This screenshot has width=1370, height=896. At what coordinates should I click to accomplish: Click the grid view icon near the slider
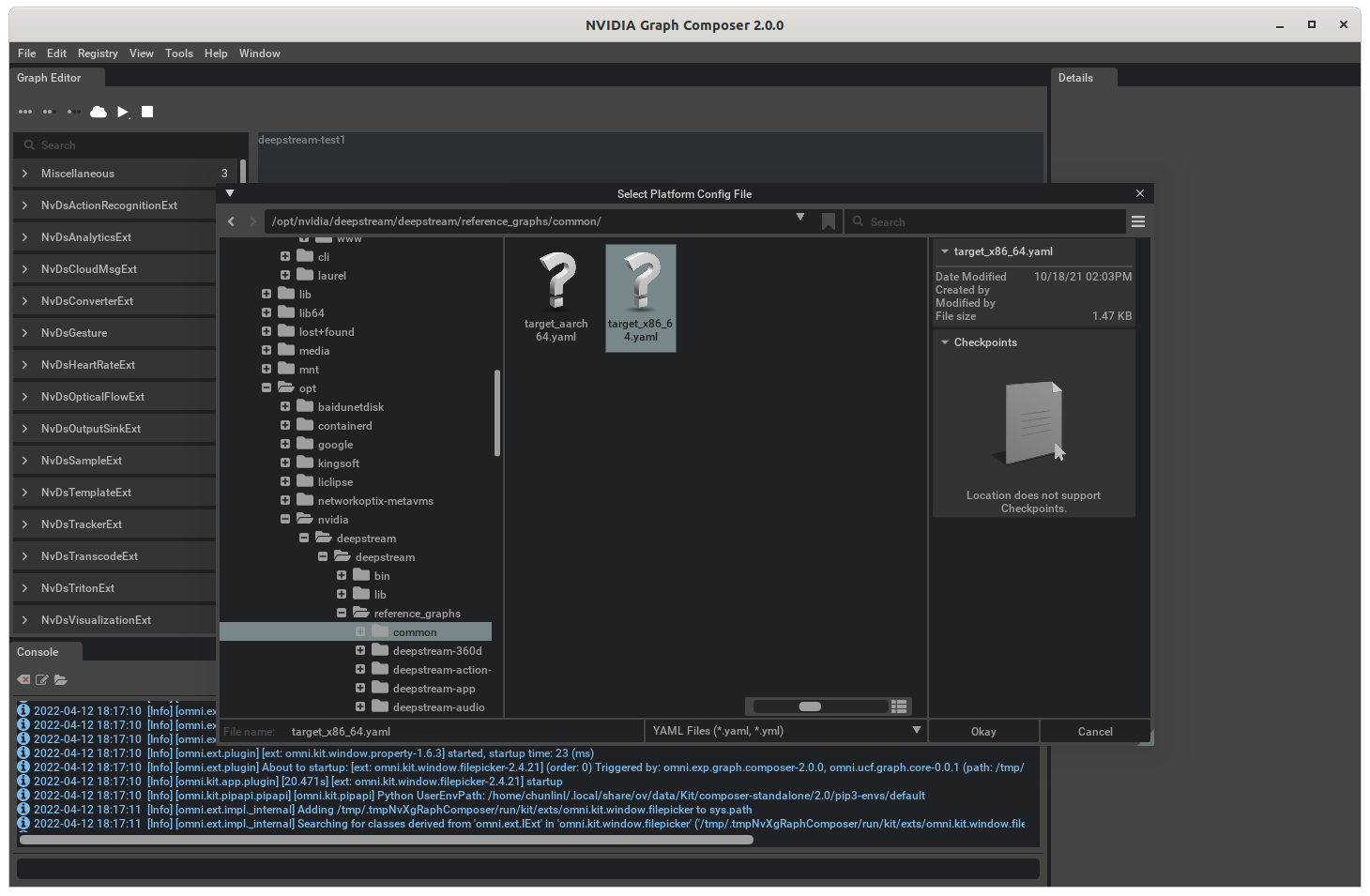click(898, 706)
